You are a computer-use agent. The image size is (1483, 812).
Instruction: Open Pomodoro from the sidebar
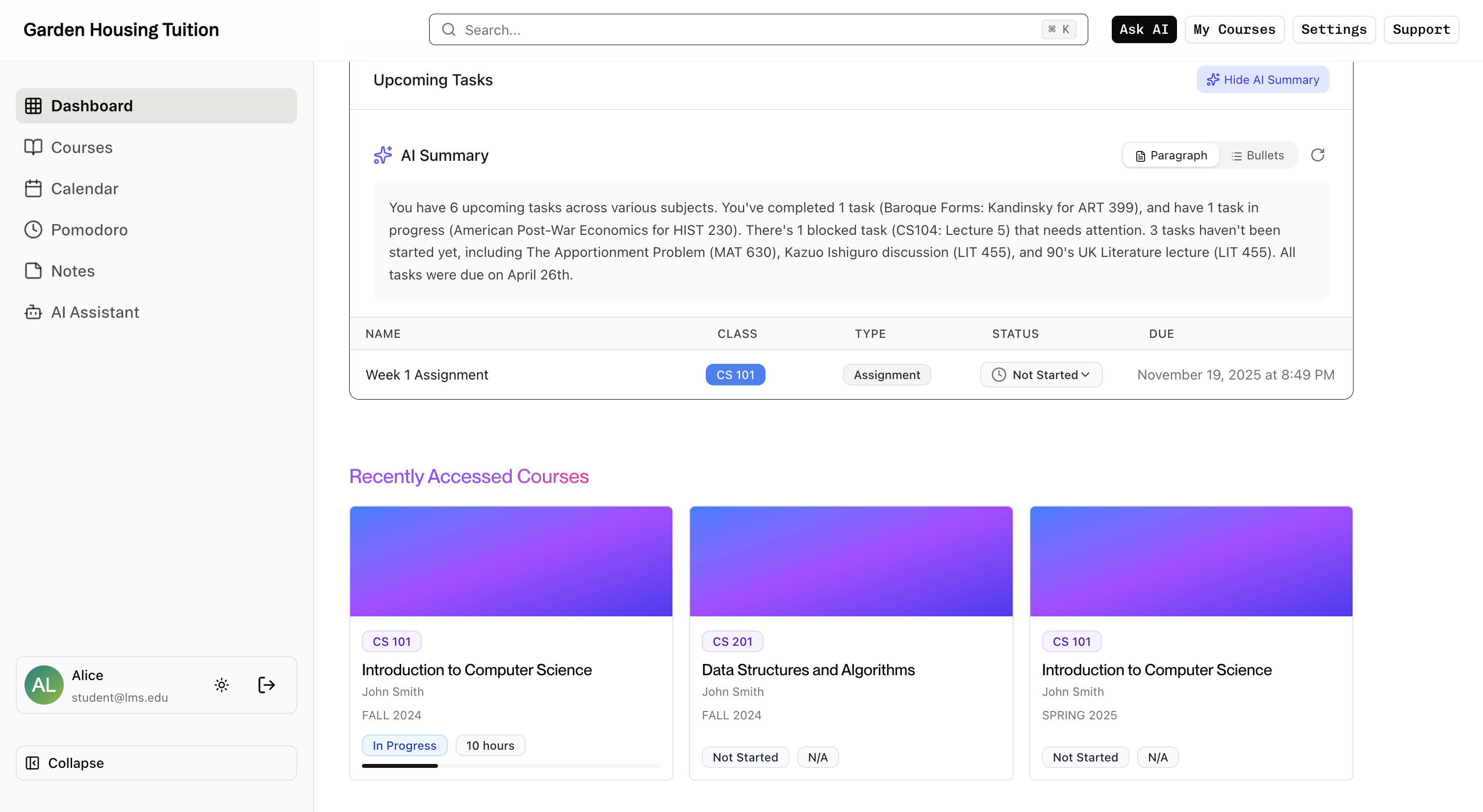pyautogui.click(x=89, y=229)
